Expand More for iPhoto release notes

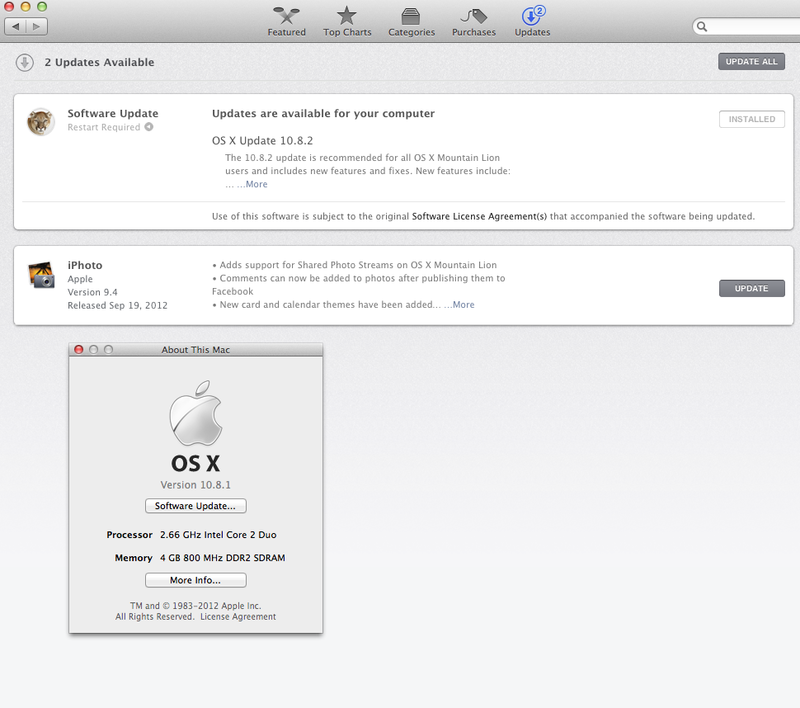pyautogui.click(x=463, y=305)
